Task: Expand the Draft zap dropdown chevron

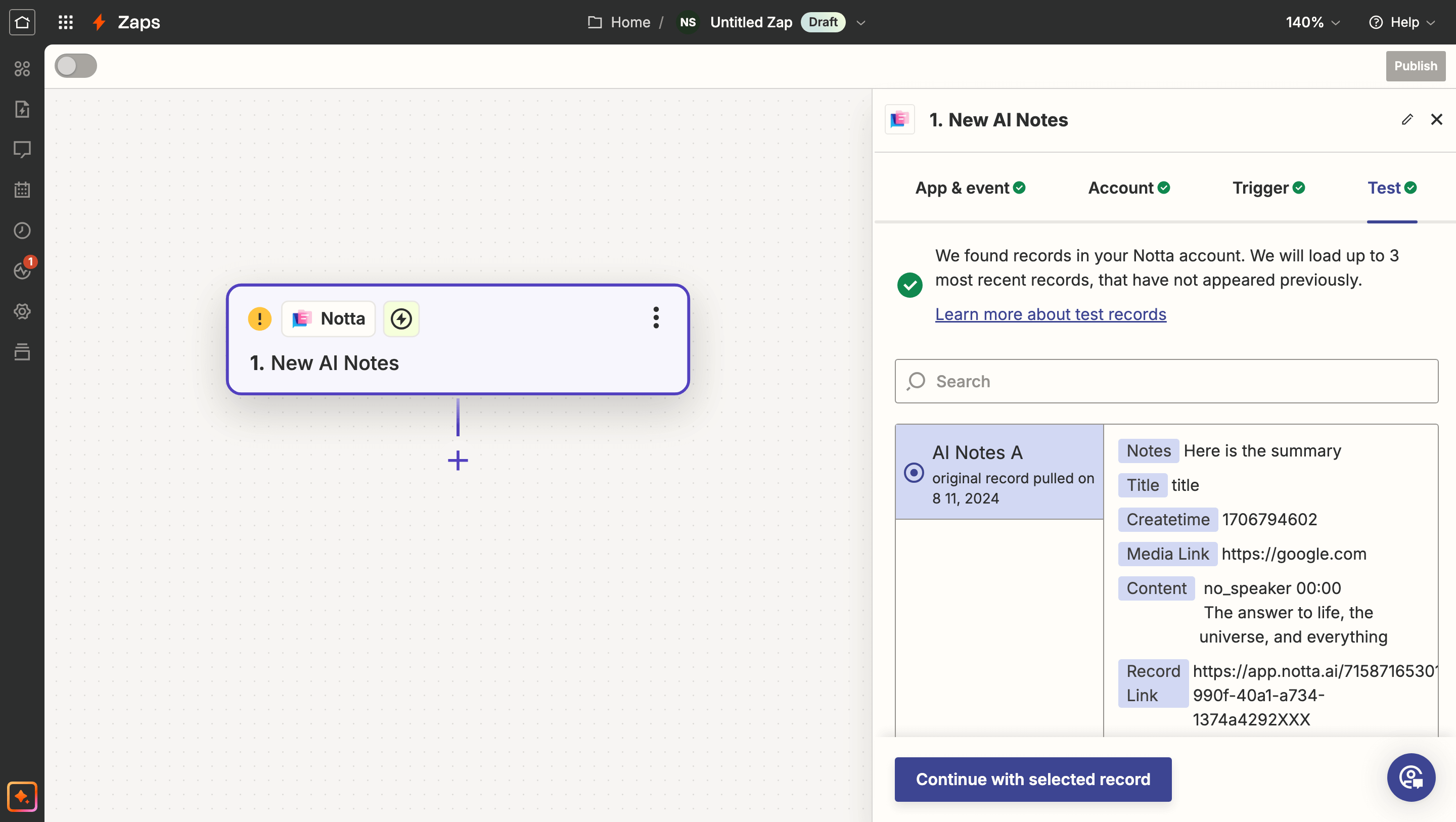Action: 861,23
